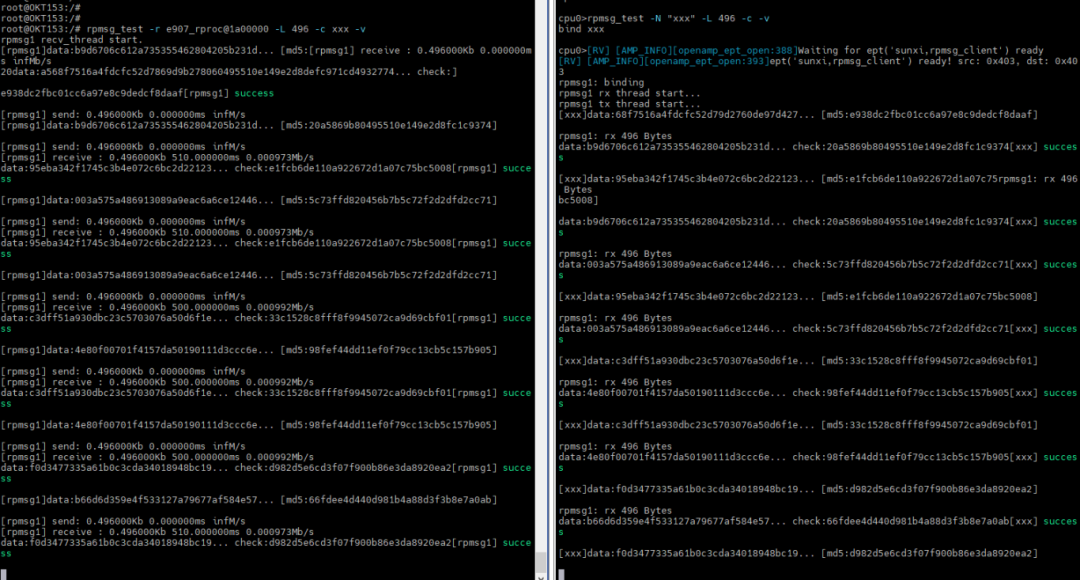The height and width of the screenshot is (580, 1080).
Task: Click the 'bind xxx' output line
Action: tap(581, 29)
